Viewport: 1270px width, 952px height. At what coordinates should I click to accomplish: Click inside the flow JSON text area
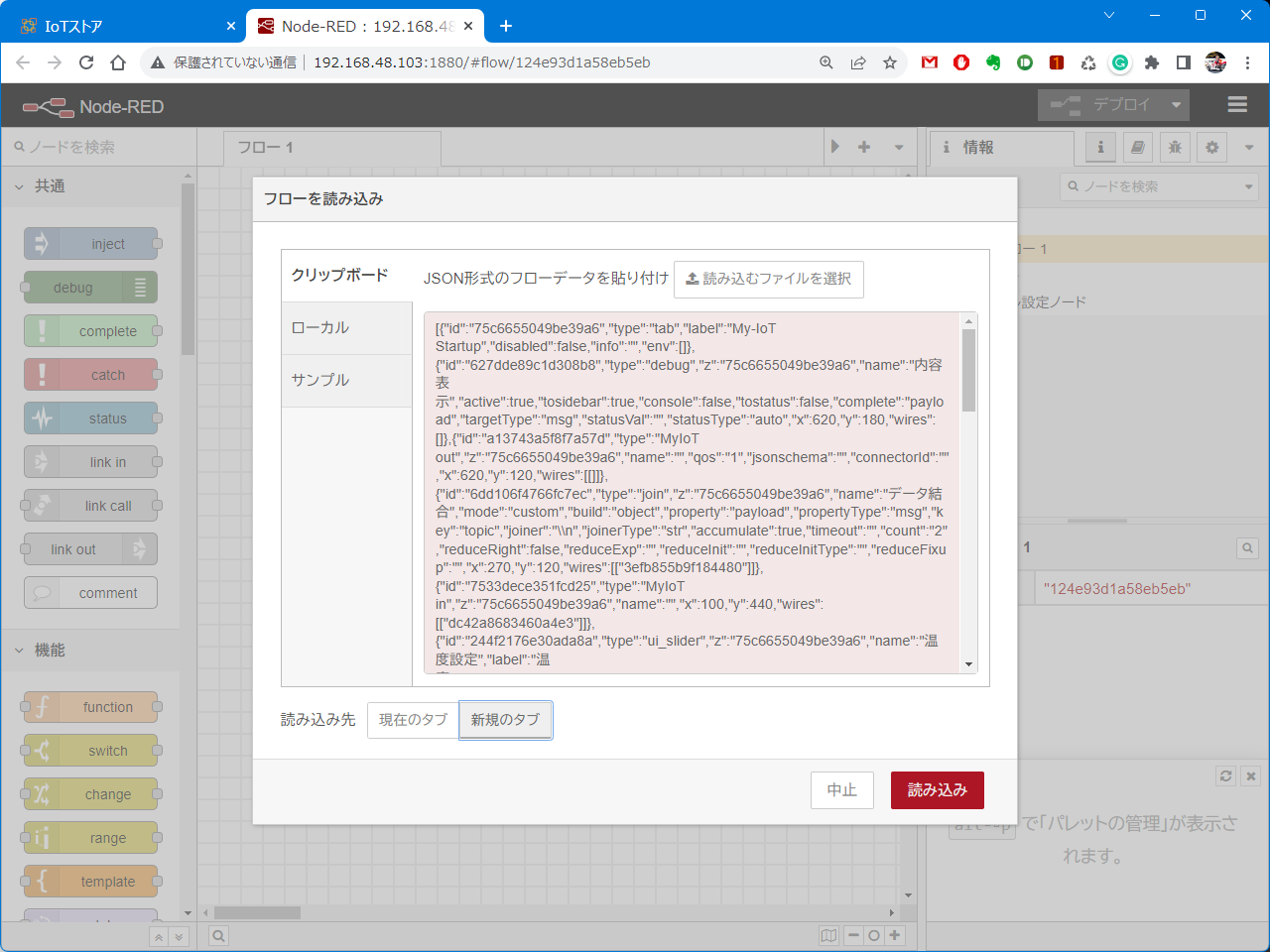[693, 493]
